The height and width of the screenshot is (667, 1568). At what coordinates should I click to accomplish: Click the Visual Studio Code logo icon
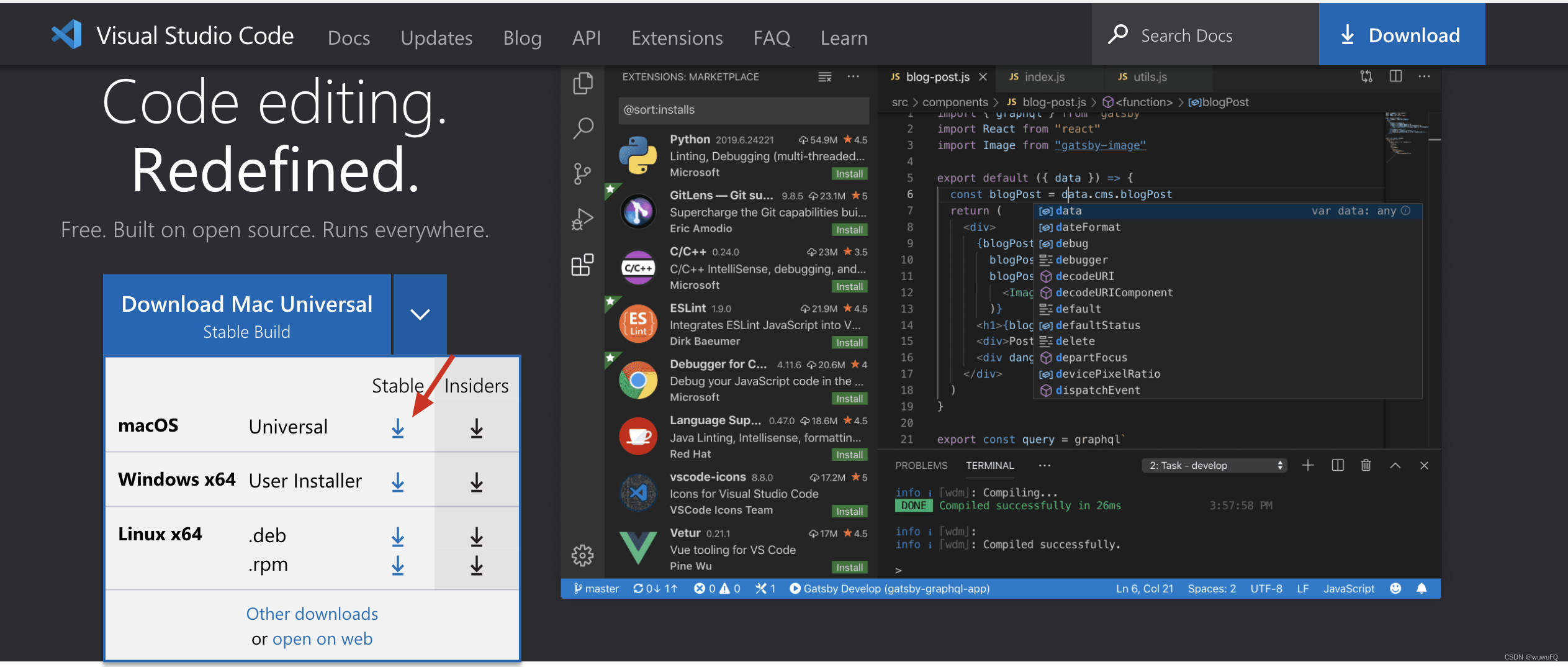tap(67, 35)
